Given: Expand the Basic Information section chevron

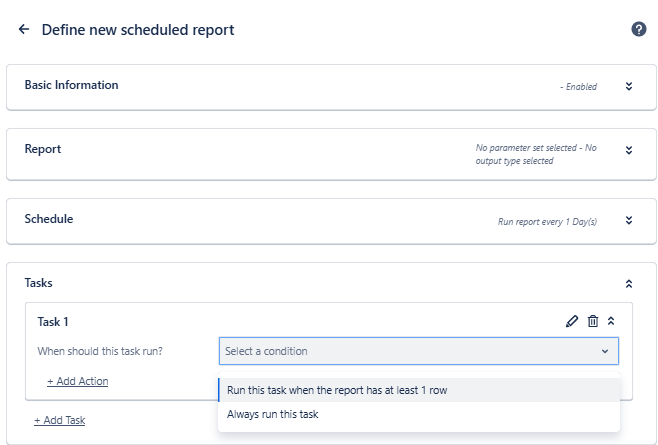Looking at the screenshot, I should [629, 86].
